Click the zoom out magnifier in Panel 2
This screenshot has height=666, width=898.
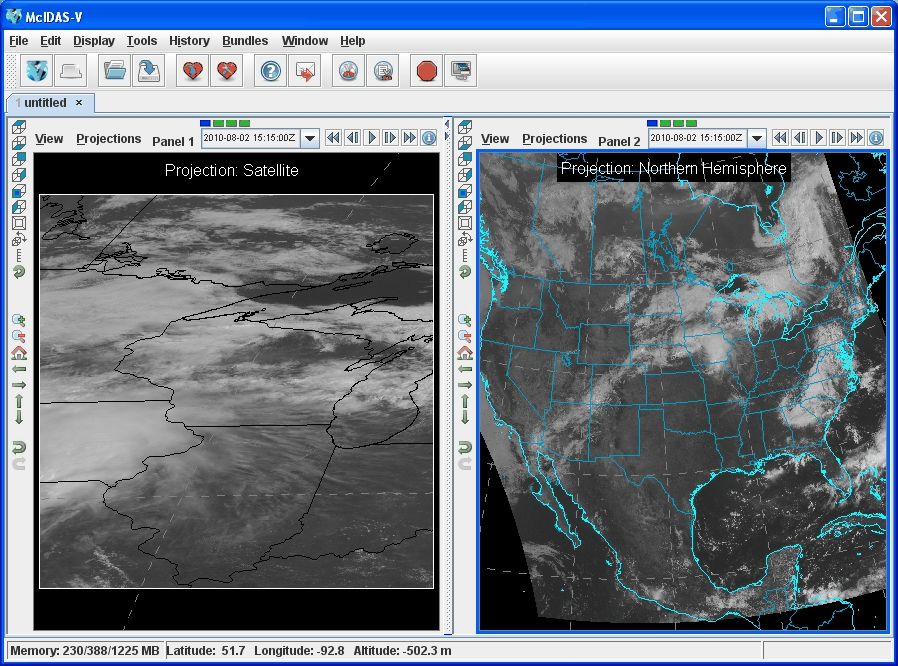[x=465, y=337]
